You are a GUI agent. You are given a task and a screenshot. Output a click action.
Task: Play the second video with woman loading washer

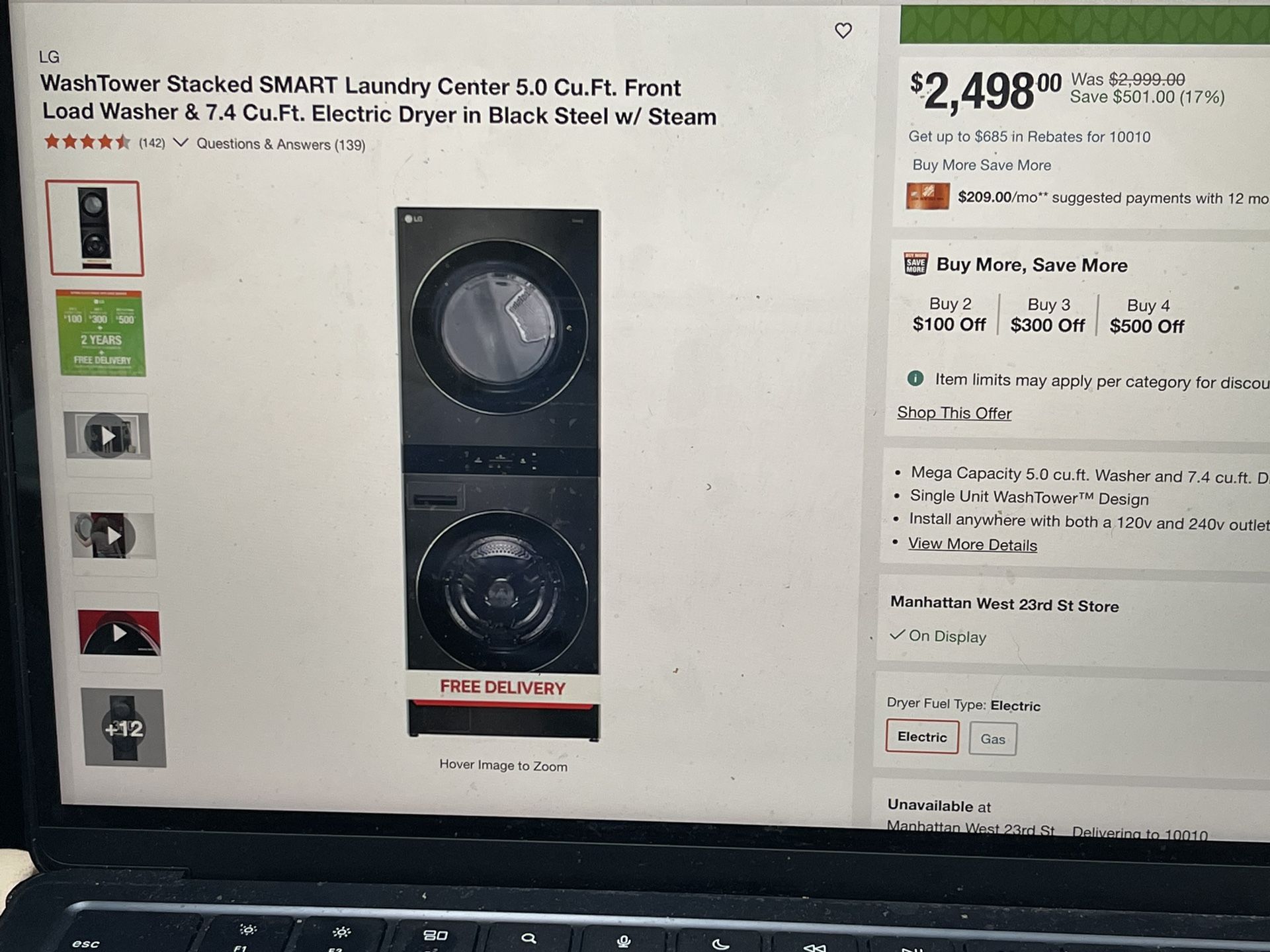[x=113, y=535]
